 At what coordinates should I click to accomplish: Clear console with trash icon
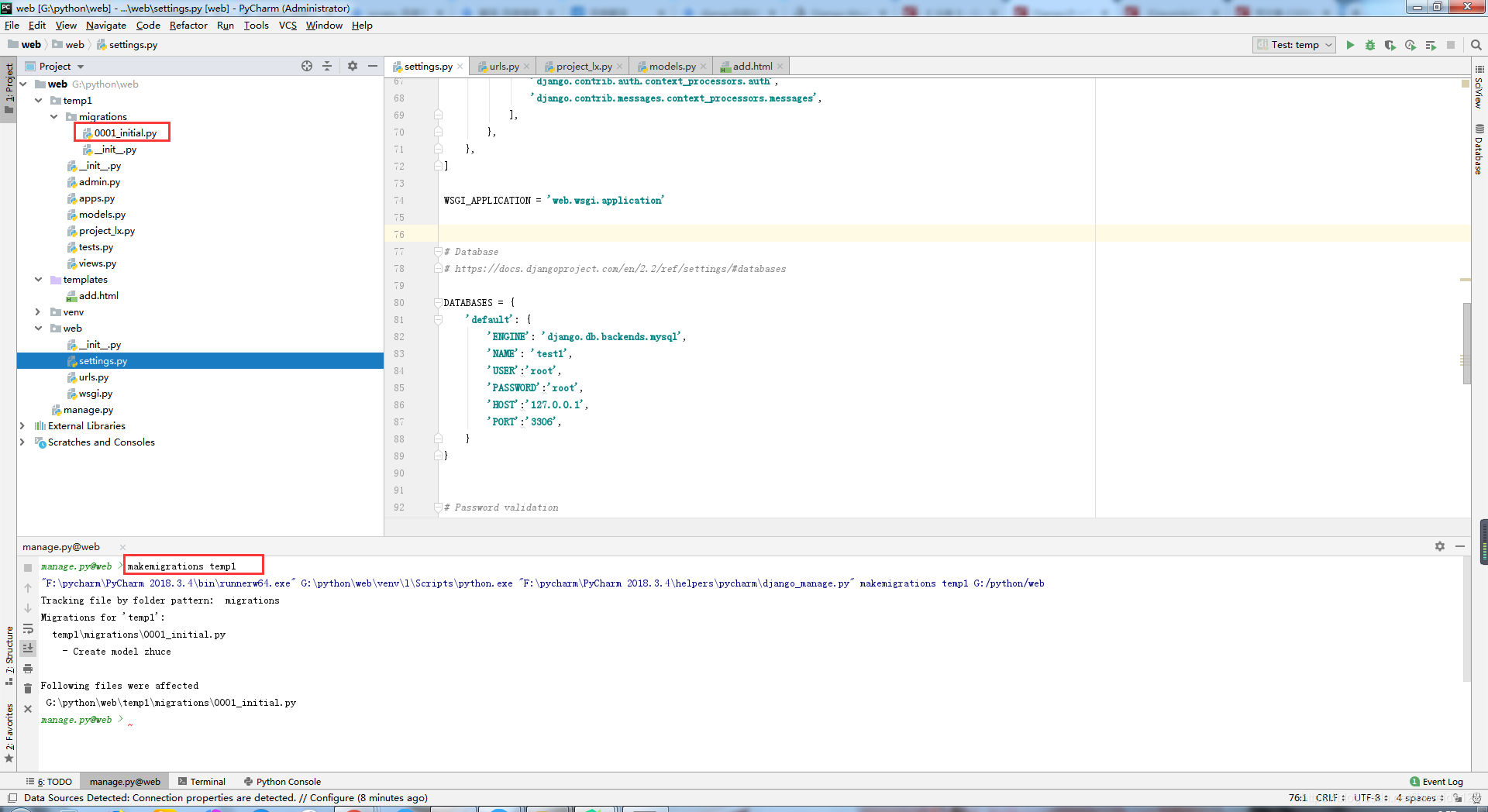pos(28,688)
